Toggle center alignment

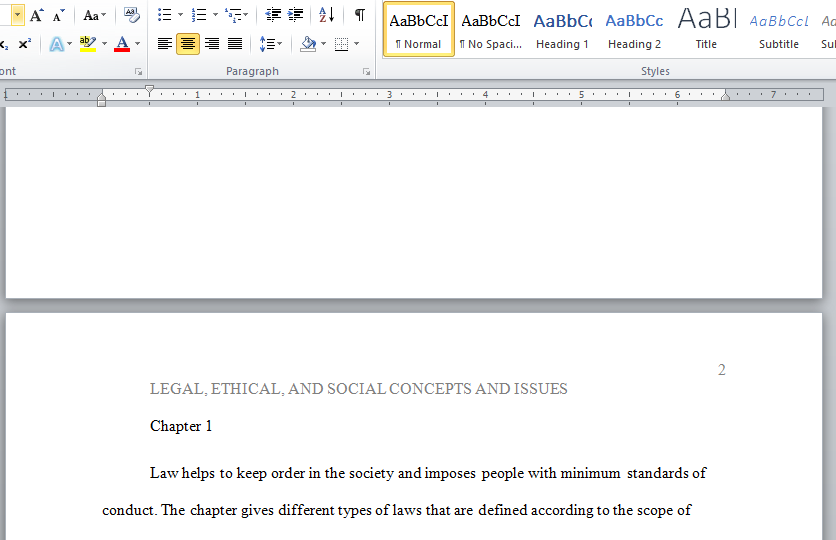point(188,44)
